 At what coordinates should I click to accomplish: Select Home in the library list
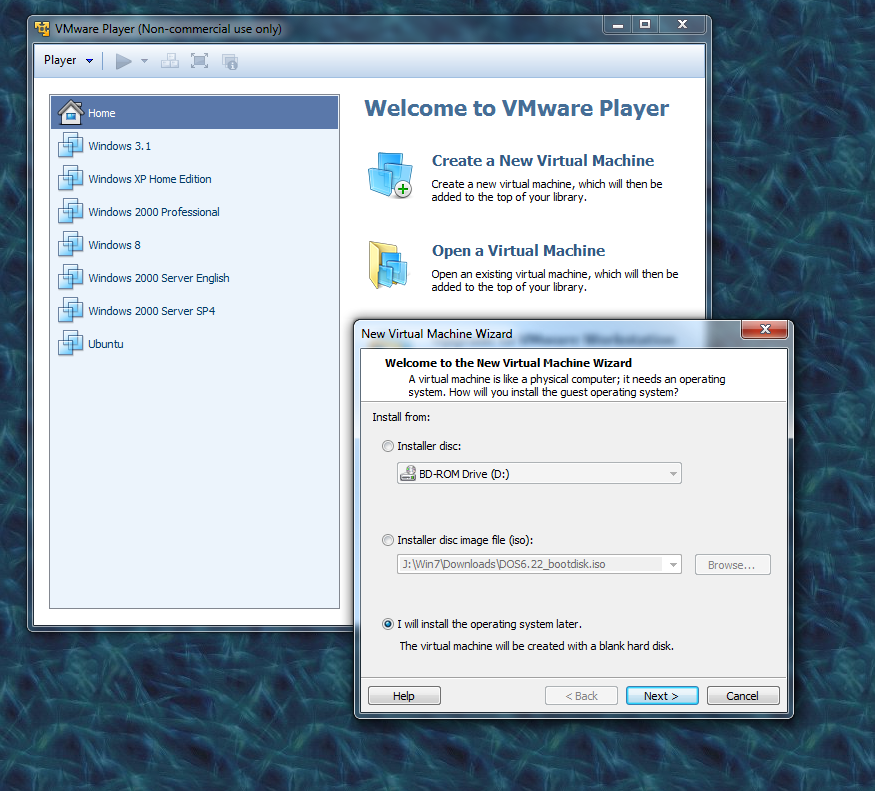click(x=194, y=112)
